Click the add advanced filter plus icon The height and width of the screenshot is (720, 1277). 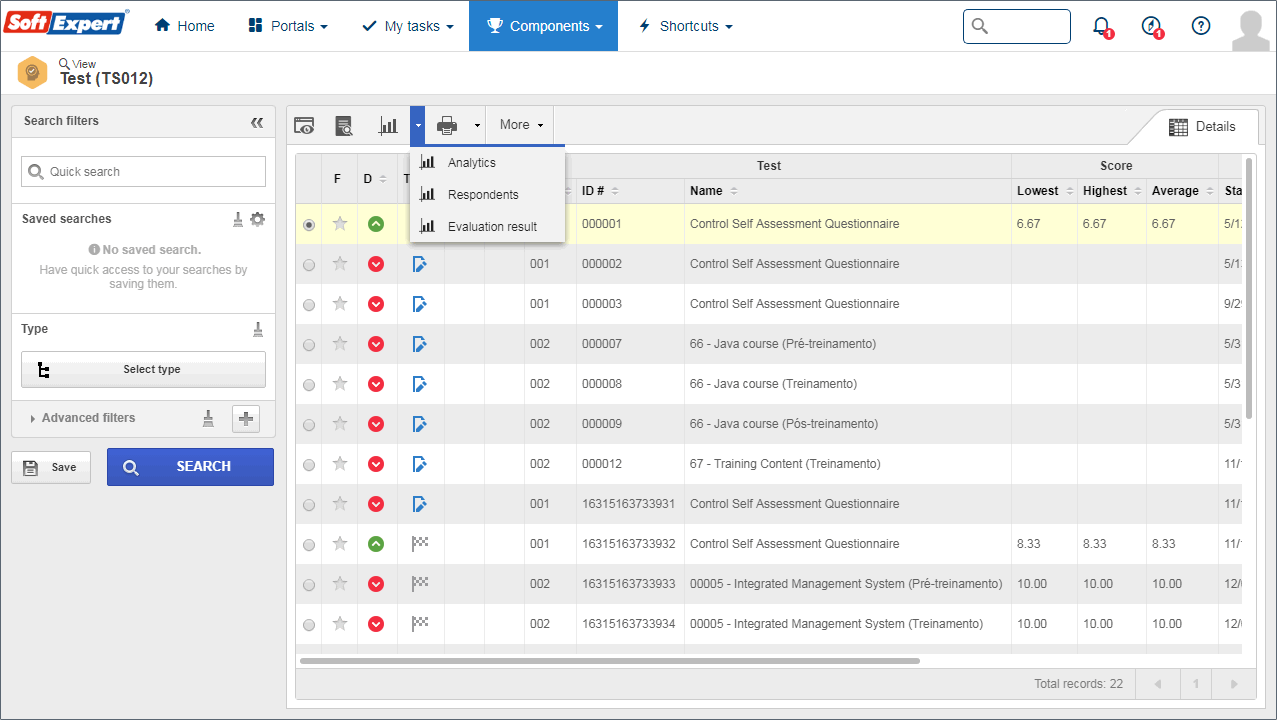click(x=246, y=419)
